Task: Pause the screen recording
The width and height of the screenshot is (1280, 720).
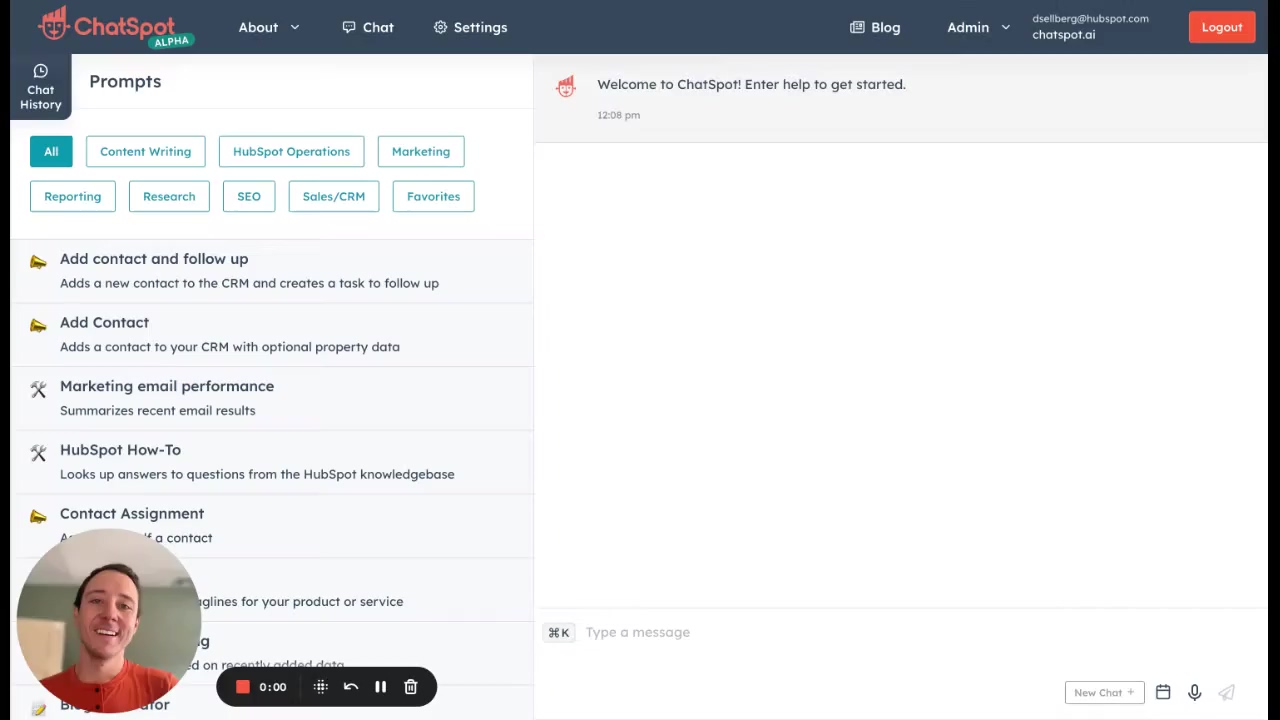Action: 380,687
